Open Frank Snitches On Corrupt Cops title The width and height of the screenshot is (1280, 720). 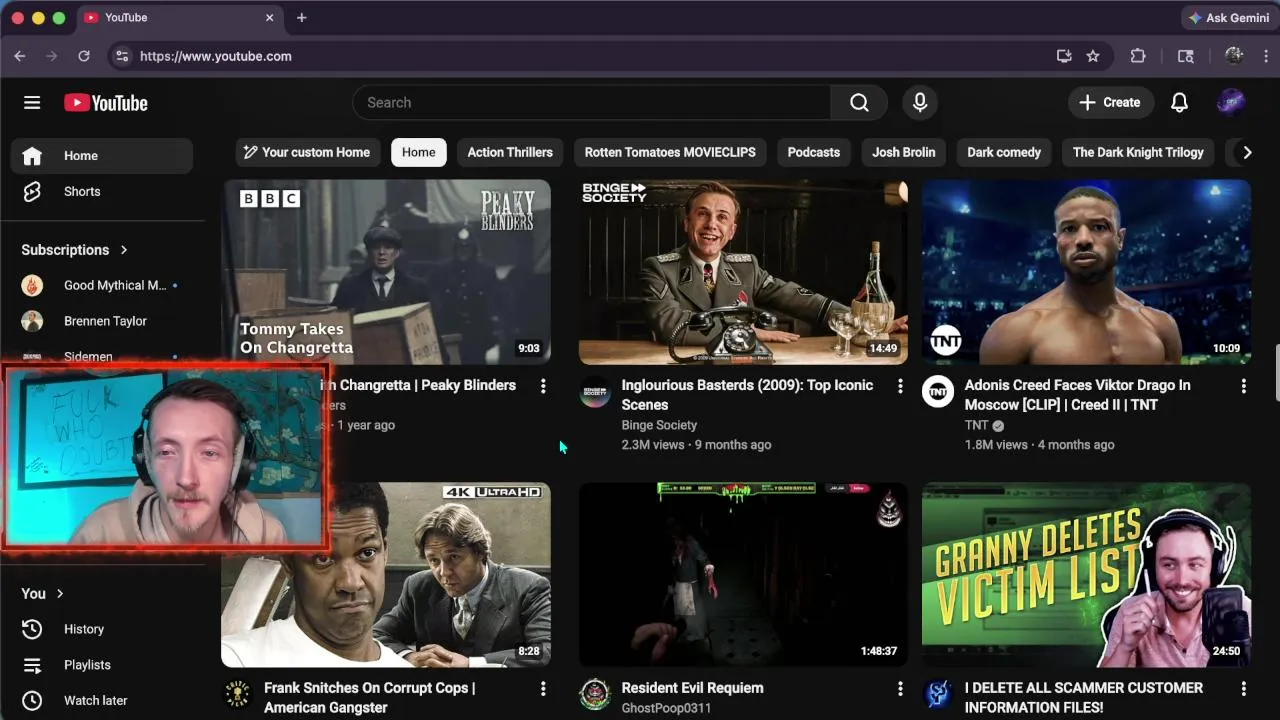[370, 698]
